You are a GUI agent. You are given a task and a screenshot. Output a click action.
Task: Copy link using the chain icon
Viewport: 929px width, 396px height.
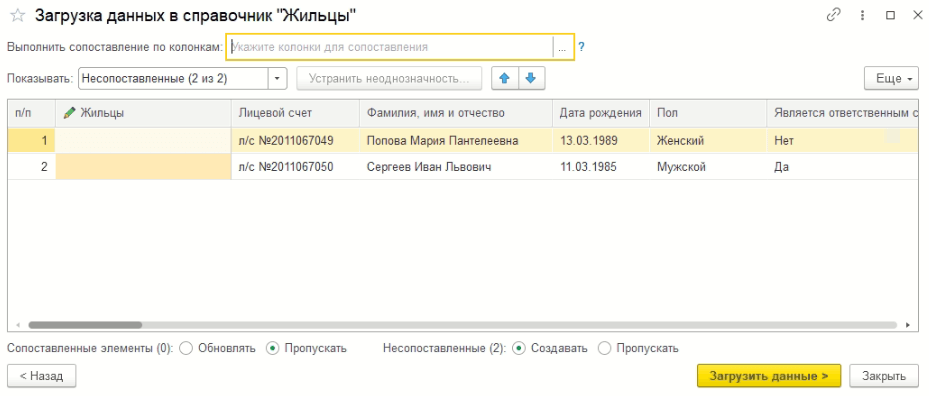[x=834, y=16]
